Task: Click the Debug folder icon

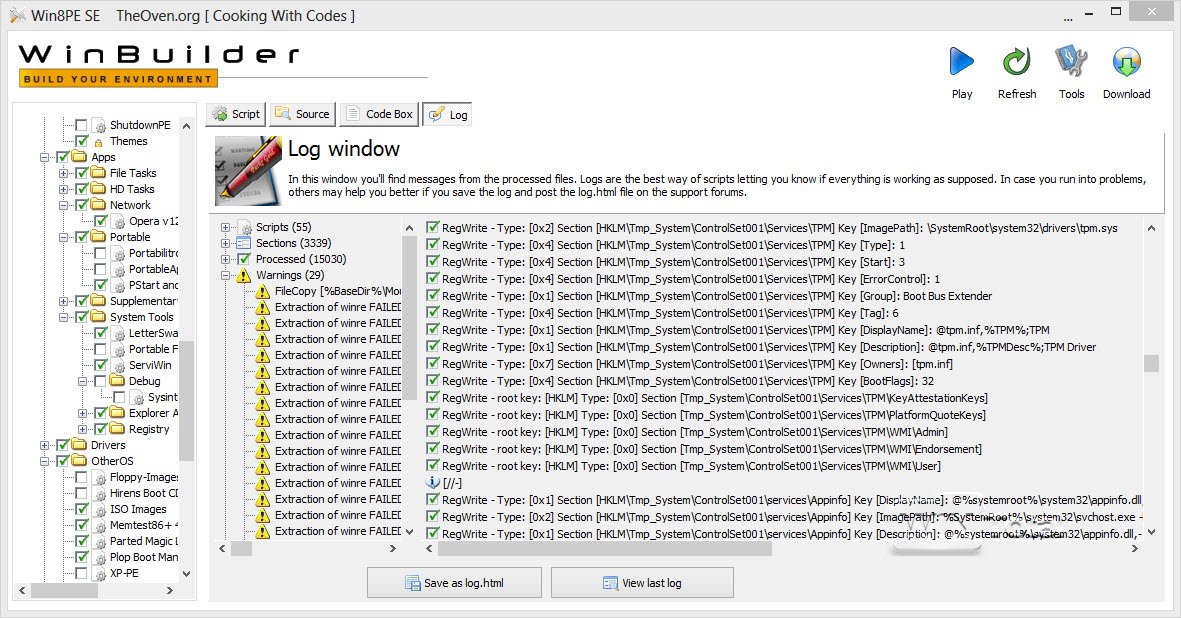Action: pos(117,380)
